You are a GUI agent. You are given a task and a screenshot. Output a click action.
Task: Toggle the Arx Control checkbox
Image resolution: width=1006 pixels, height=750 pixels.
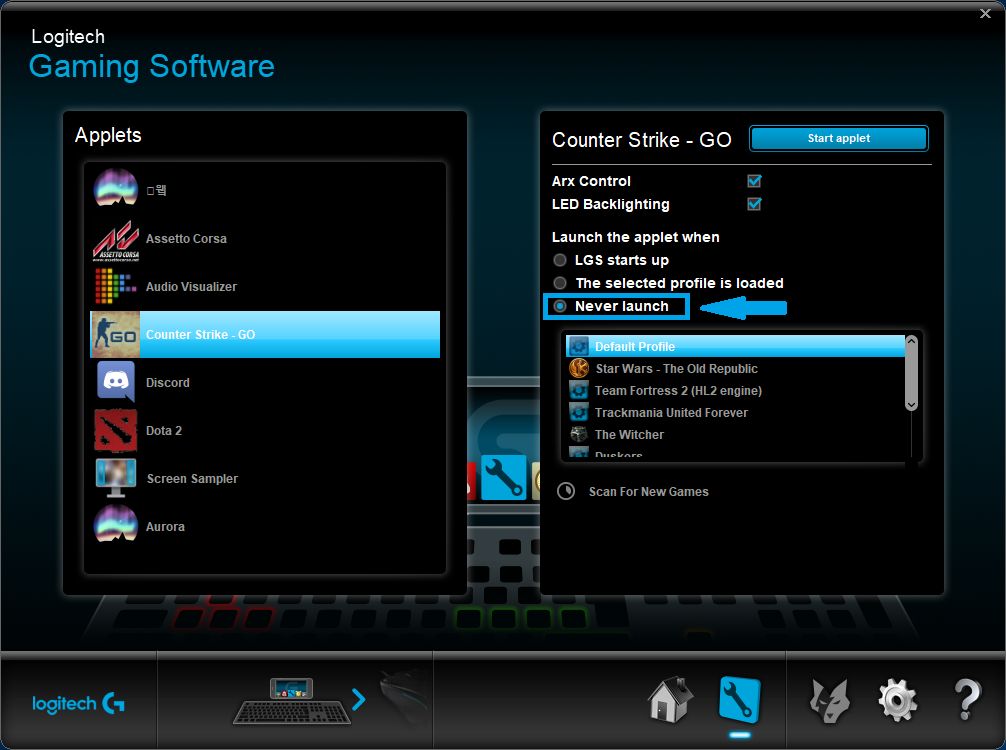754,181
